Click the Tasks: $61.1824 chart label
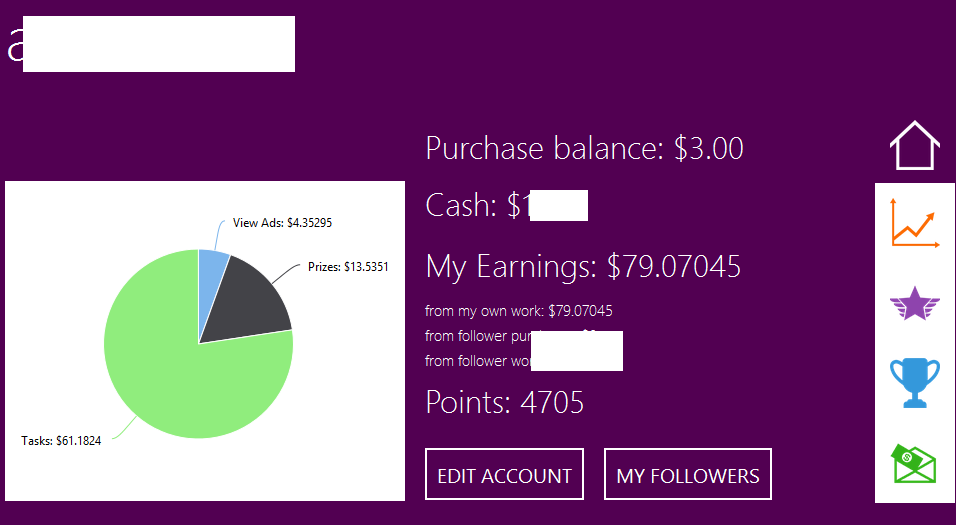Image resolution: width=956 pixels, height=525 pixels. 61,441
